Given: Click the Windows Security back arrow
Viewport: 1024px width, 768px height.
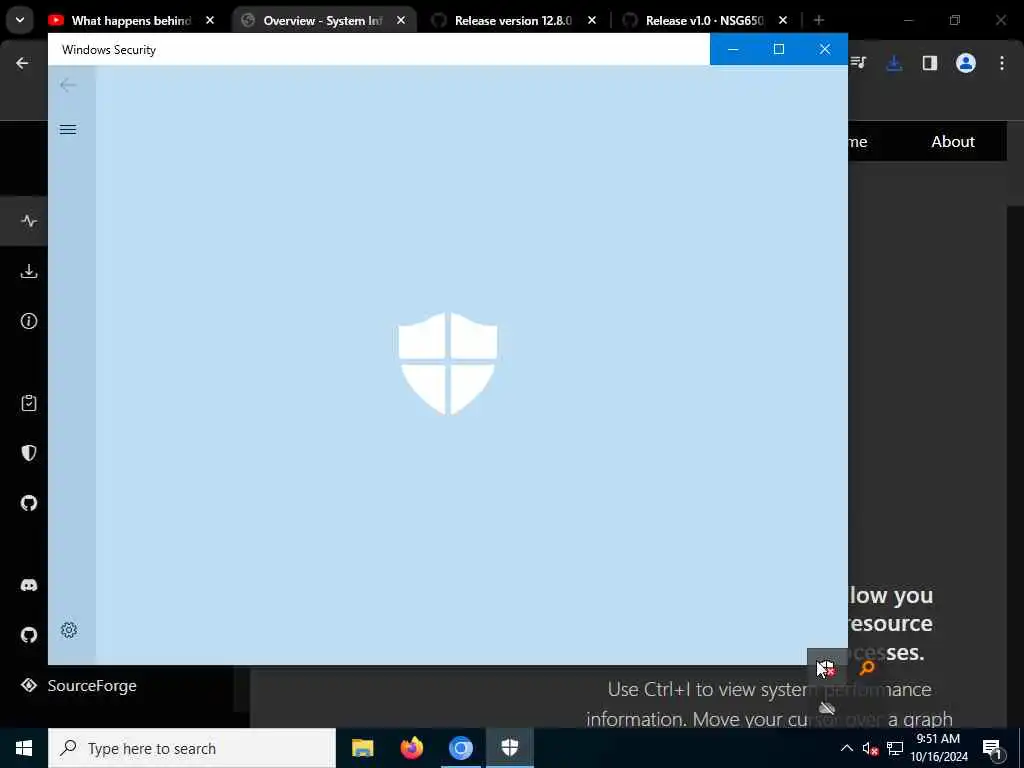Looking at the screenshot, I should [x=68, y=85].
